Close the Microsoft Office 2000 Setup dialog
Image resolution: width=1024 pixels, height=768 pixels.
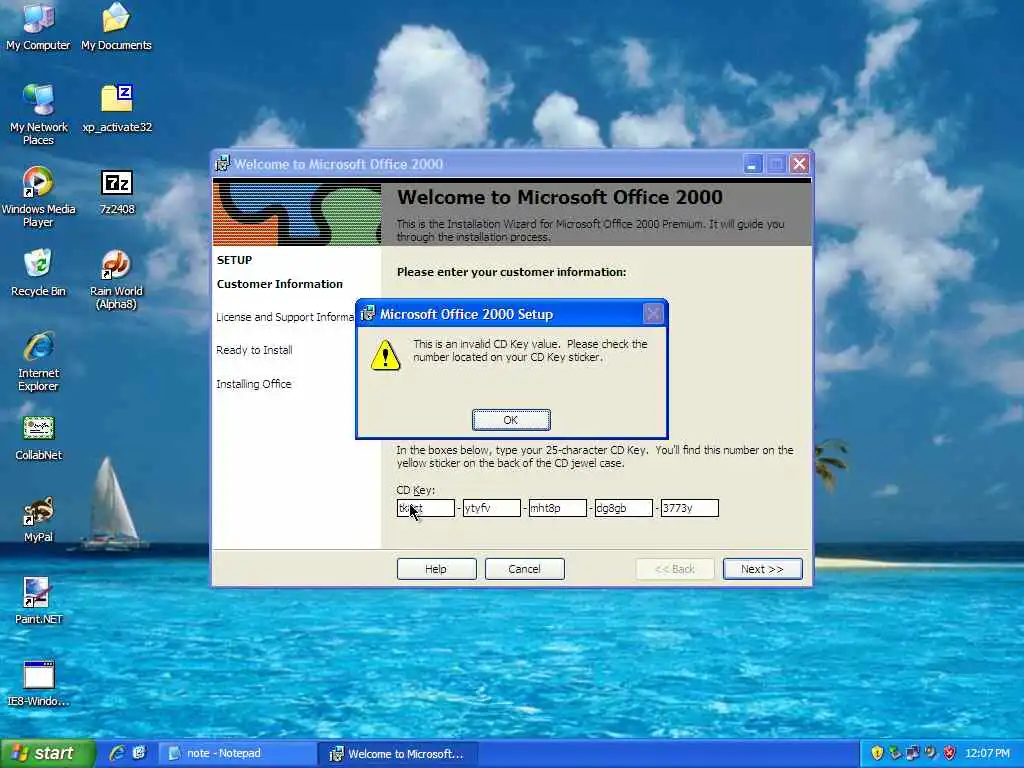click(x=653, y=314)
